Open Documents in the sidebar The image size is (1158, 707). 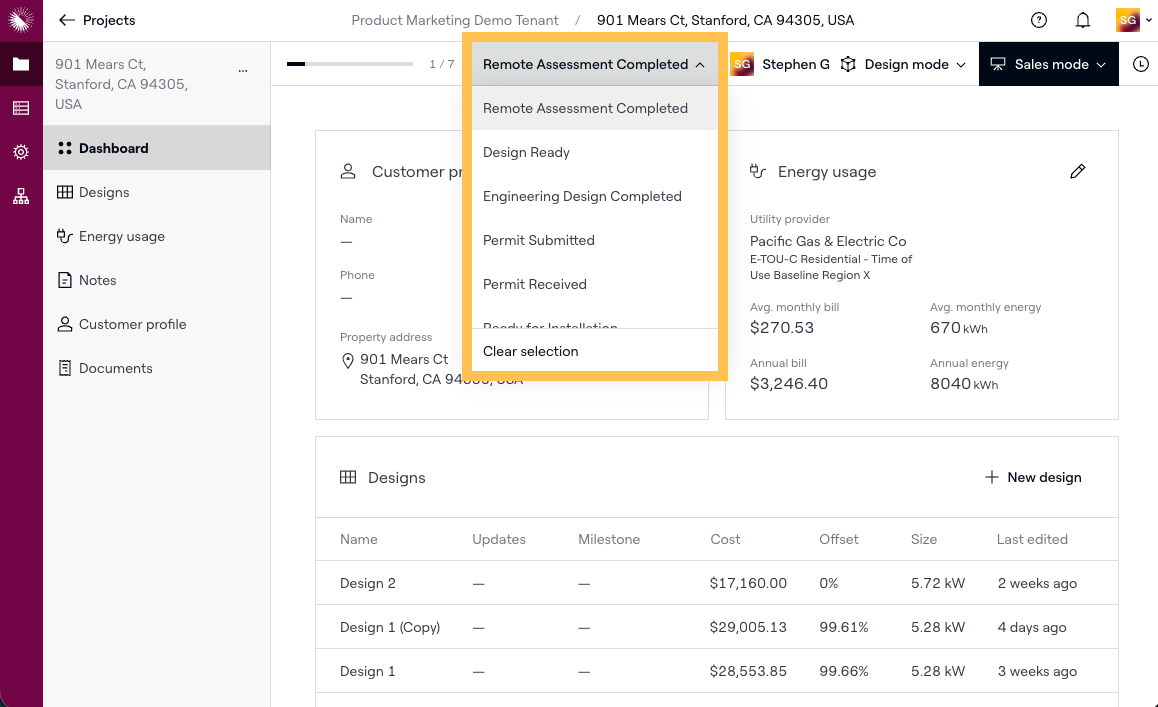(x=157, y=368)
